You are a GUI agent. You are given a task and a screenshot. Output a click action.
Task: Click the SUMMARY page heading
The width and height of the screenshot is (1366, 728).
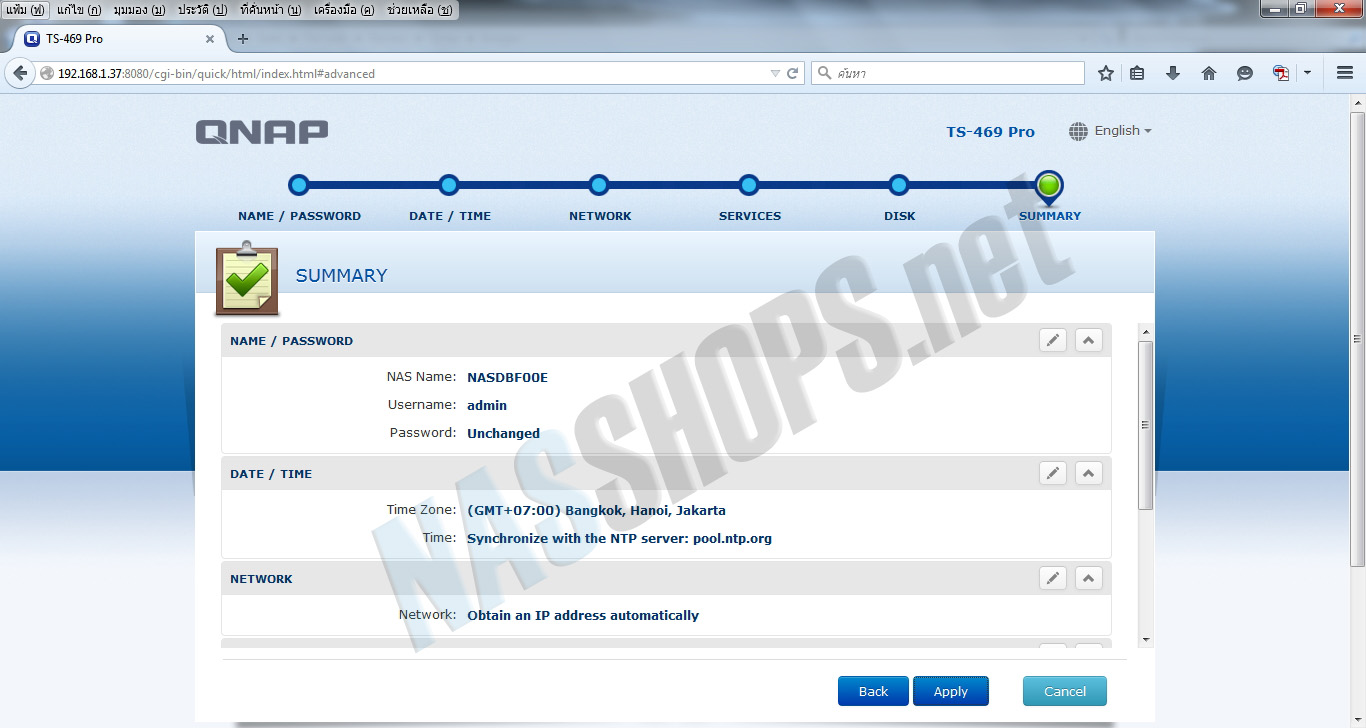tap(341, 275)
